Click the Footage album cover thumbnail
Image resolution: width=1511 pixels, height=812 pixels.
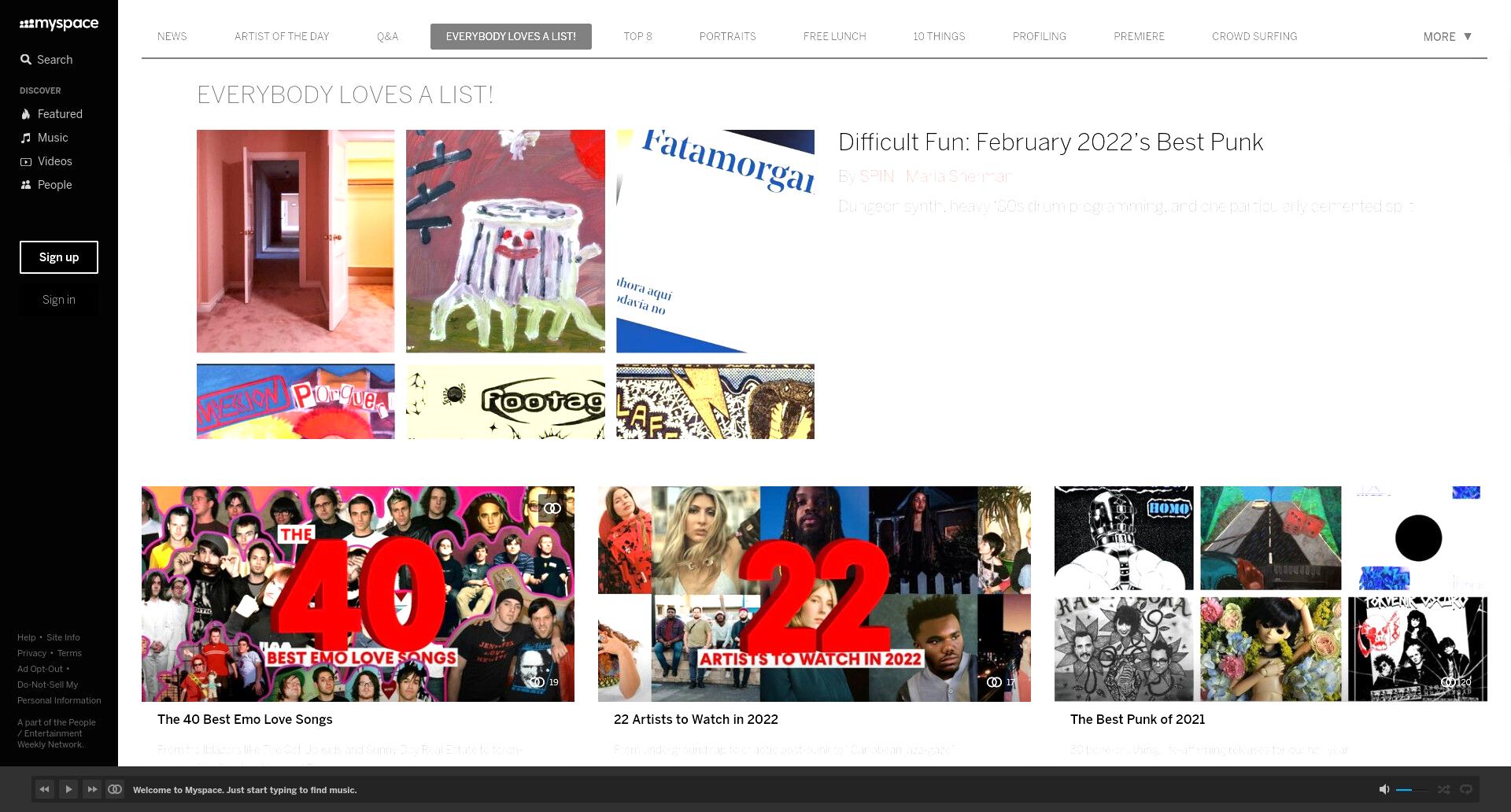505,401
